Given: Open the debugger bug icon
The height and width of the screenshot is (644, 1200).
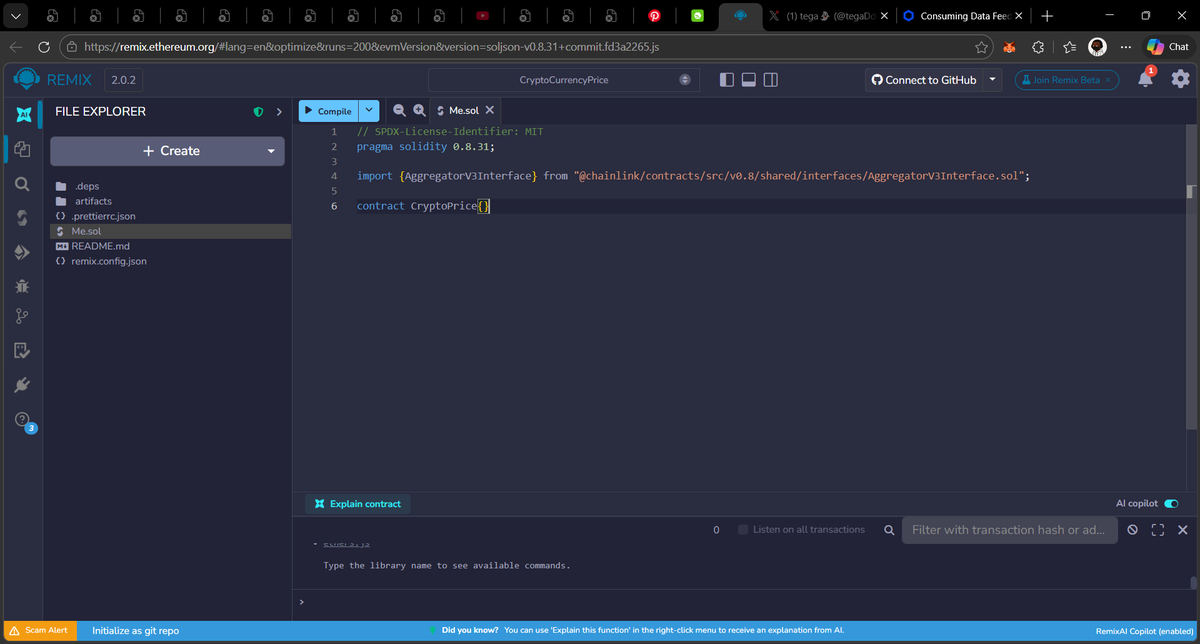Looking at the screenshot, I should point(22,286).
